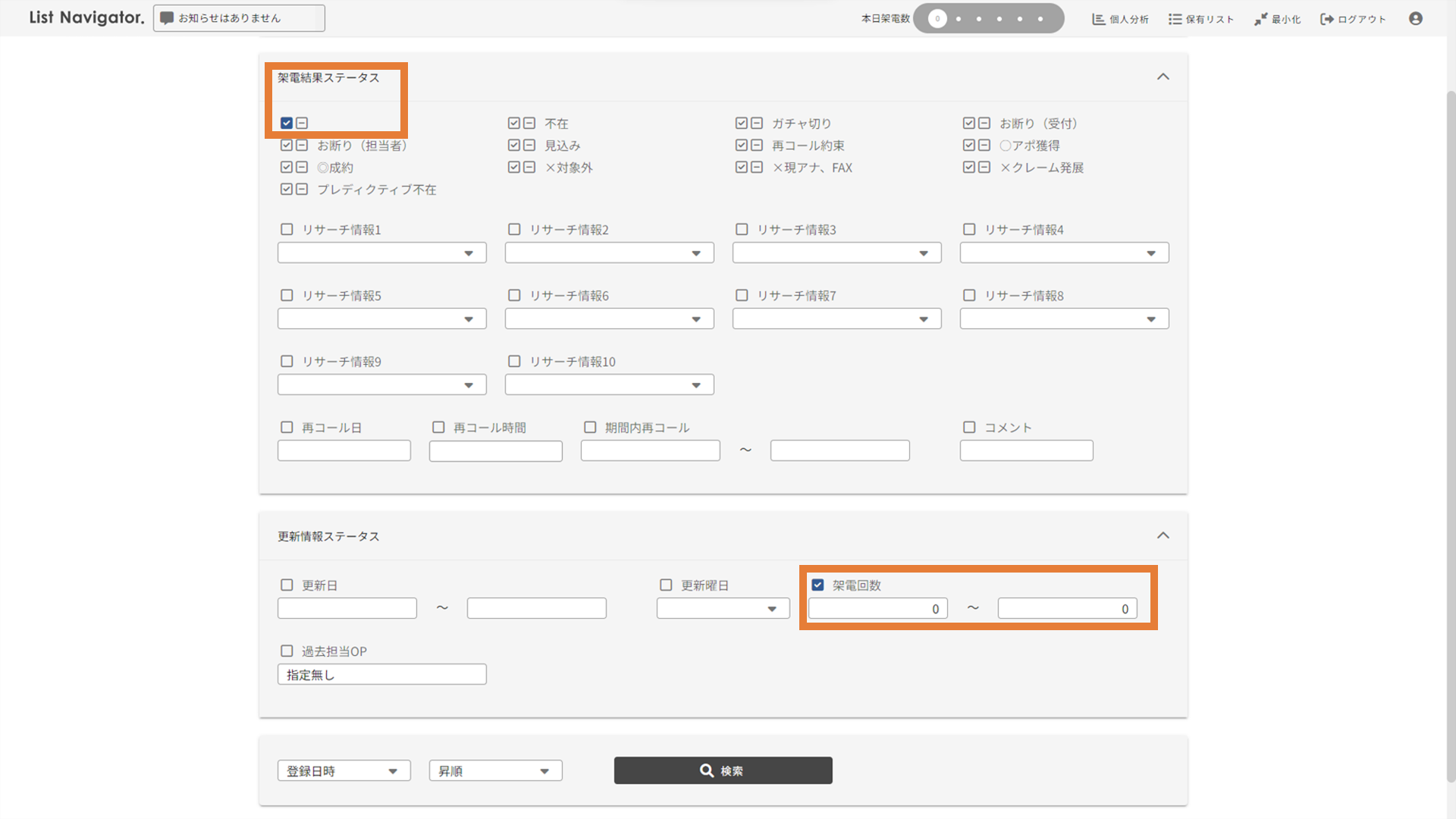Click the 個人分析 chart icon

(x=1098, y=19)
